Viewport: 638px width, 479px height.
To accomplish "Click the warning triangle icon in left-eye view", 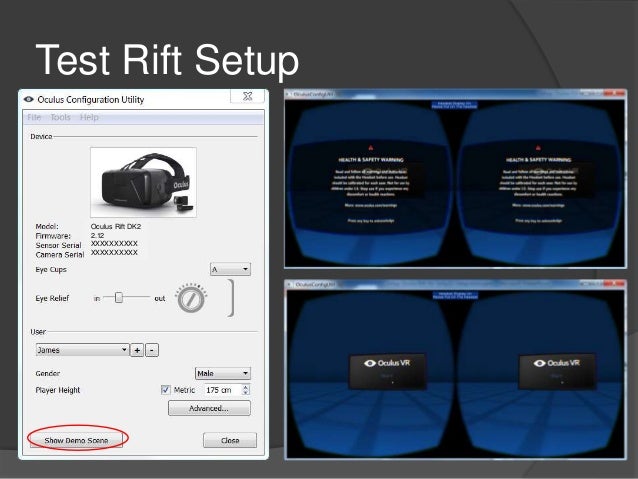I will (x=371, y=148).
